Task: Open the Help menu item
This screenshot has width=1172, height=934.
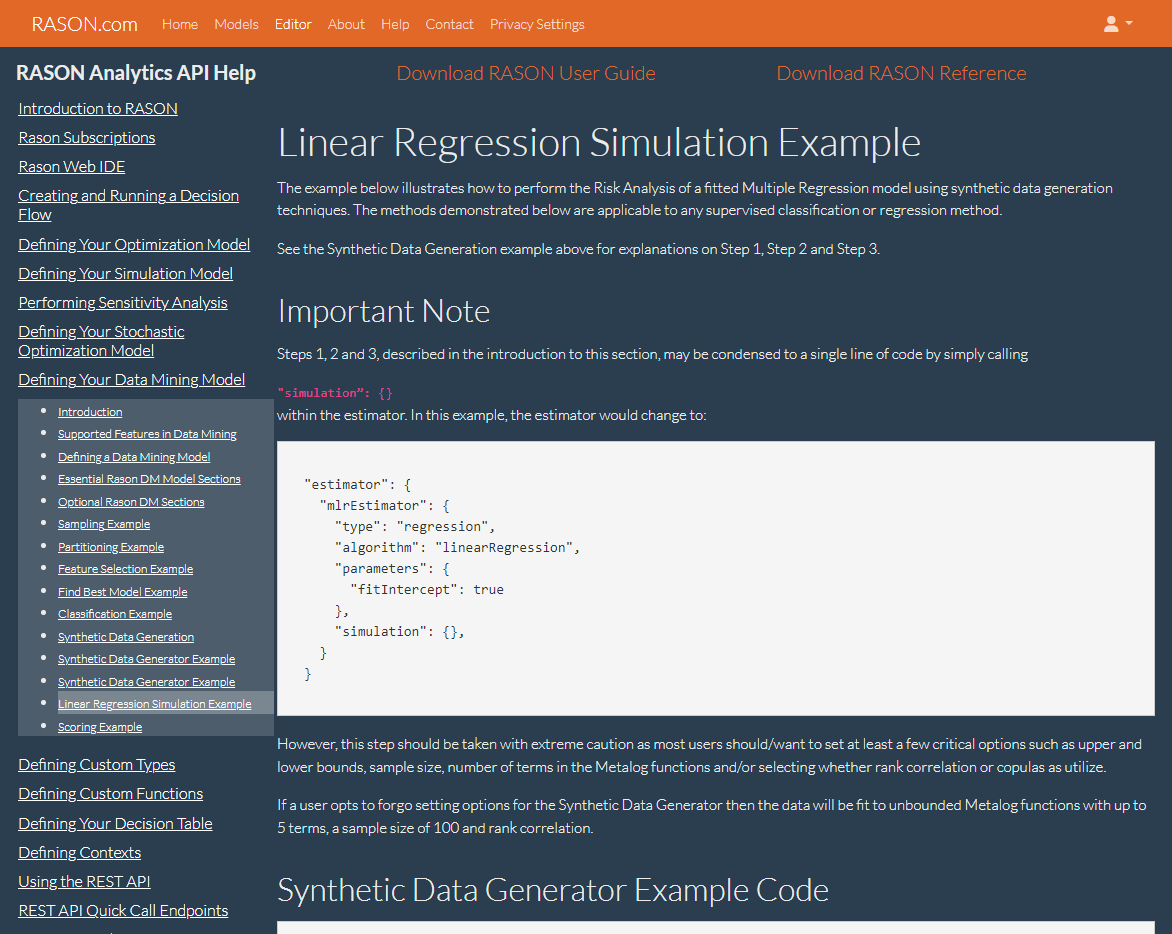Action: (x=395, y=24)
